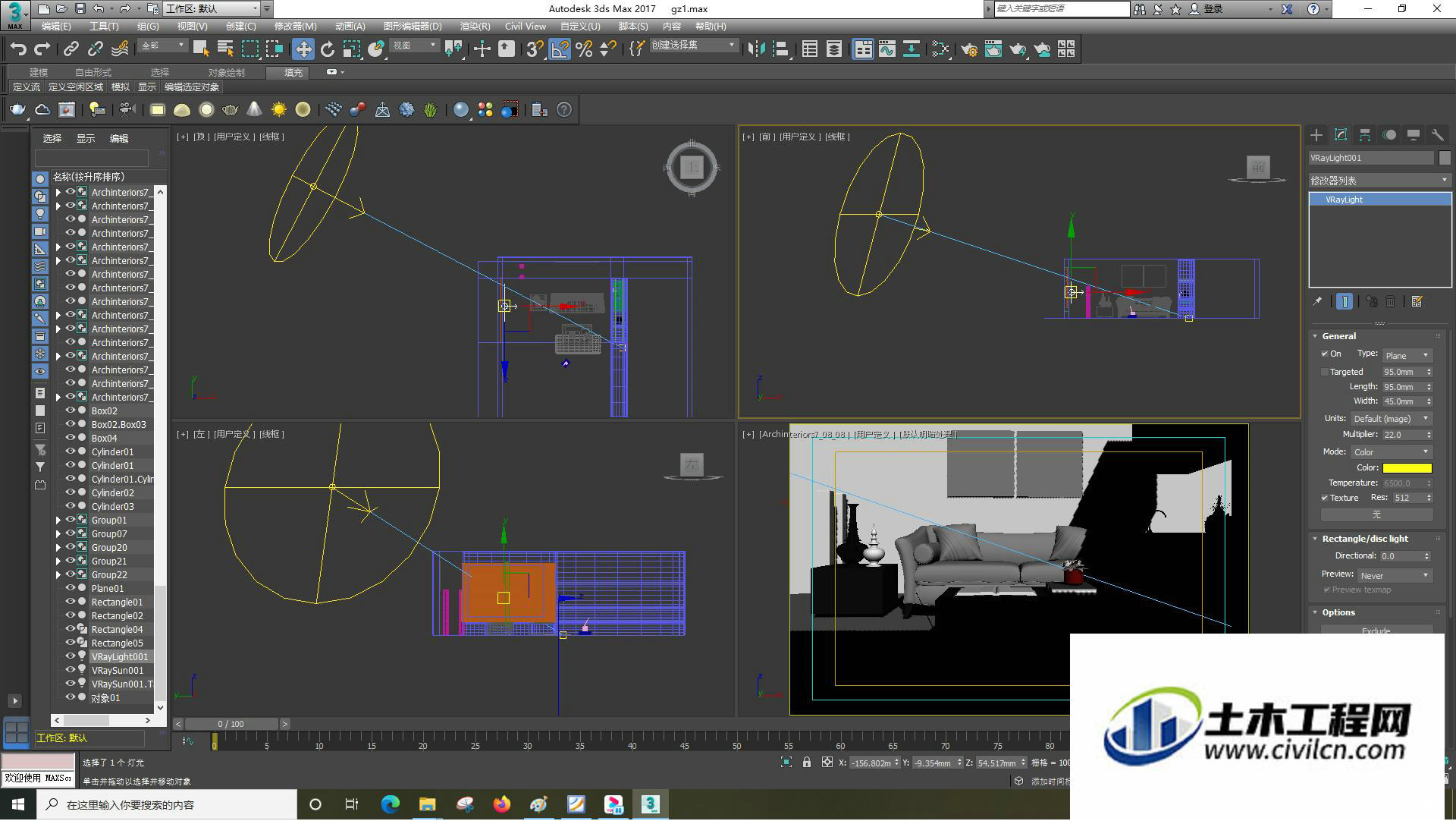
Task: Open the Create command panel tab
Action: coord(1316,135)
